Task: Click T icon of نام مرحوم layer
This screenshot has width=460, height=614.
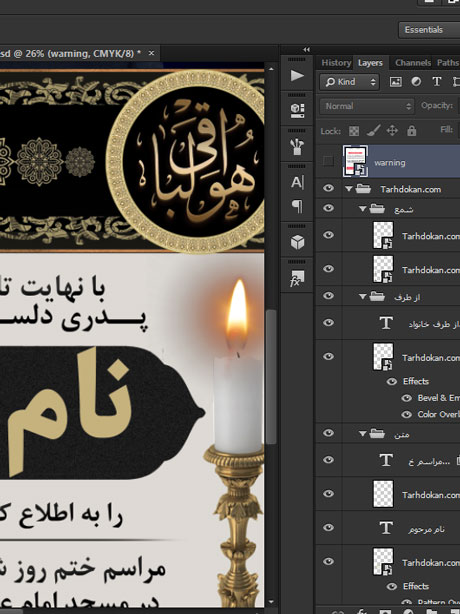Action: coord(386,528)
